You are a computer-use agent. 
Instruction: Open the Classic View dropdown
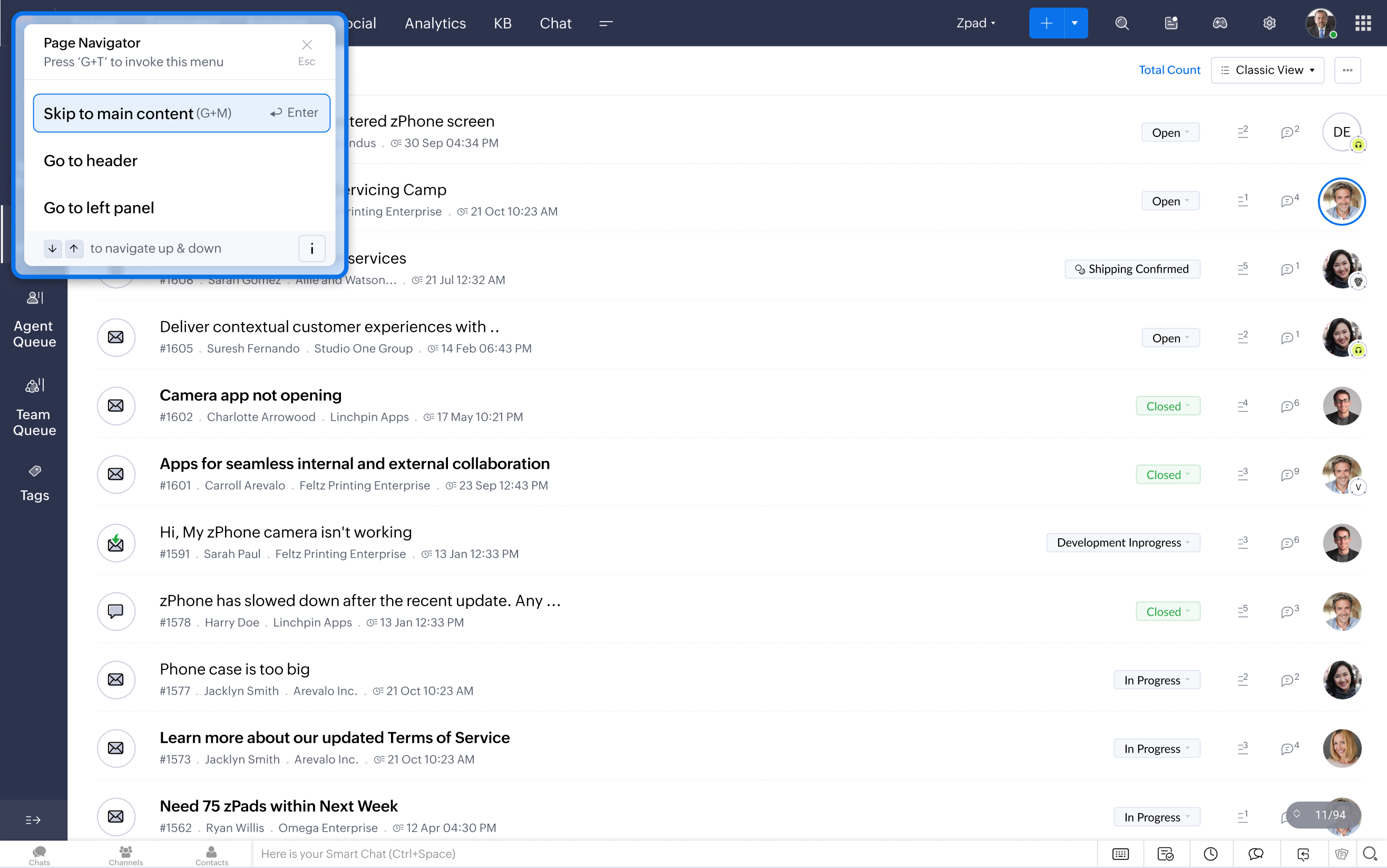1267,70
